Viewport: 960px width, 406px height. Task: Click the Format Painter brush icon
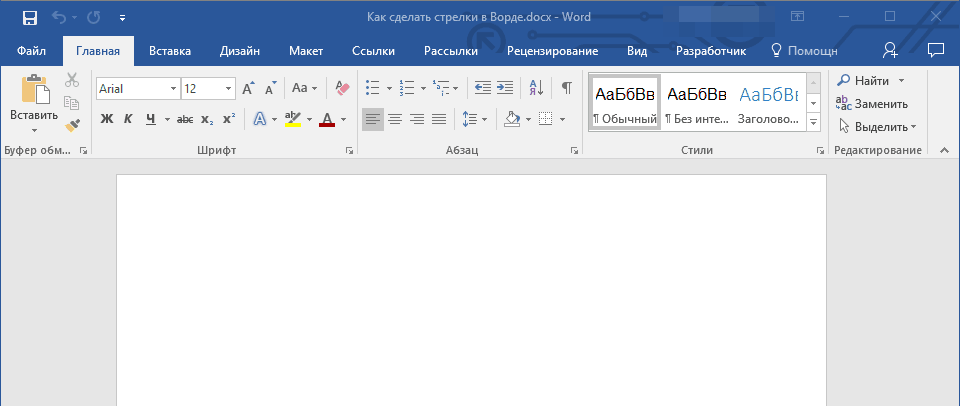pos(72,126)
